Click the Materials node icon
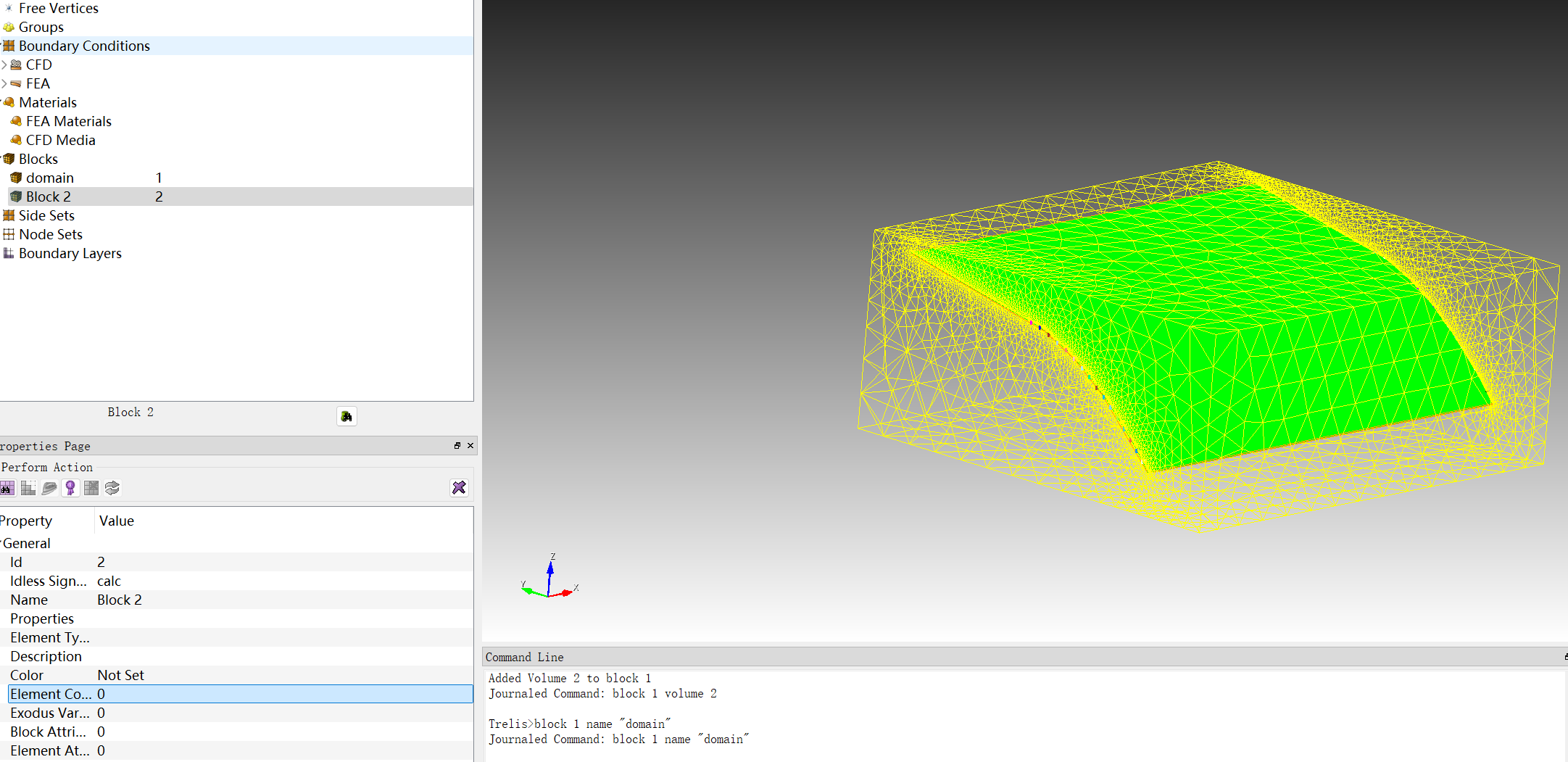Screen dimensions: 1568x762 point(9,102)
